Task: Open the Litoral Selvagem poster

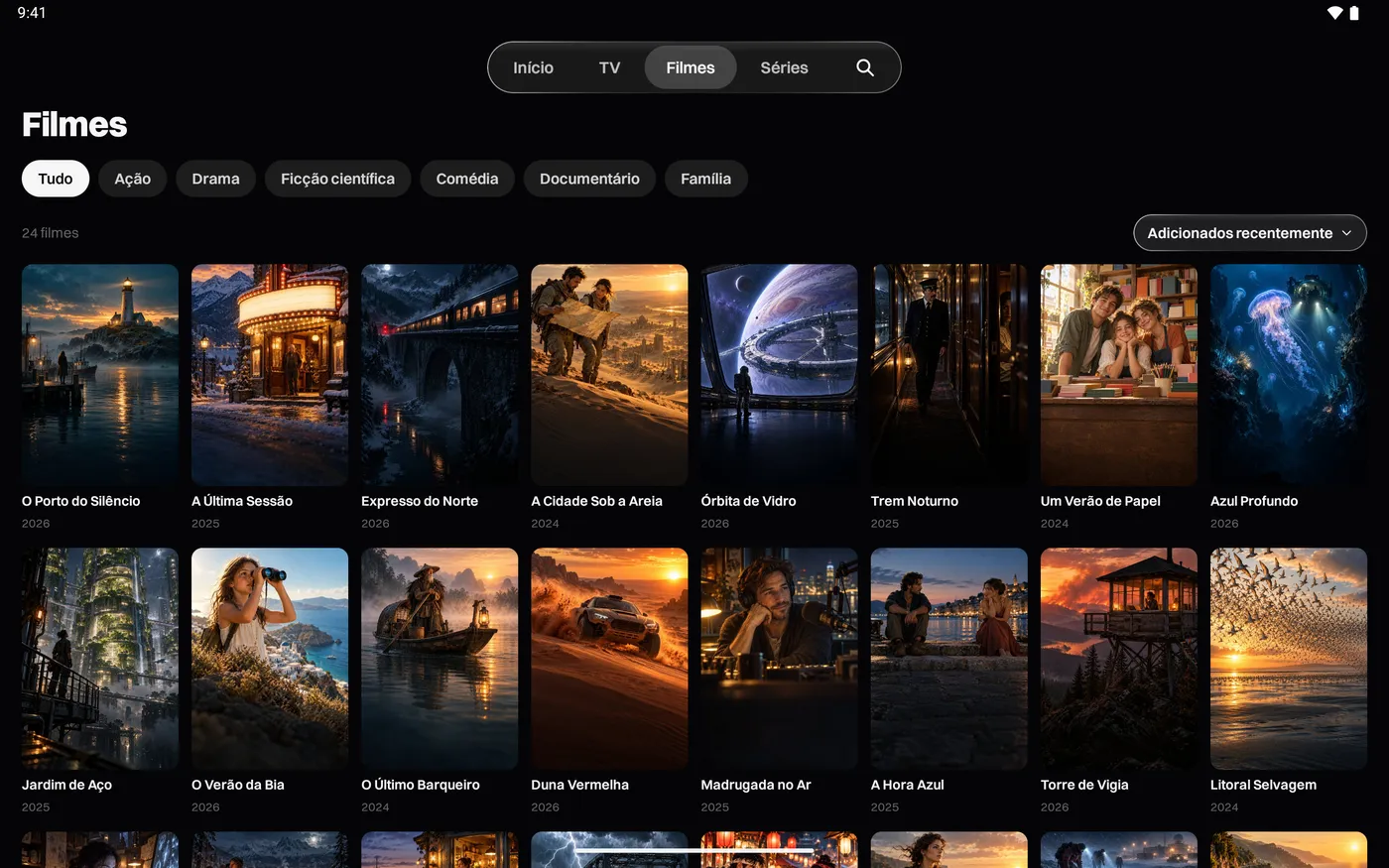Action: point(1289,659)
